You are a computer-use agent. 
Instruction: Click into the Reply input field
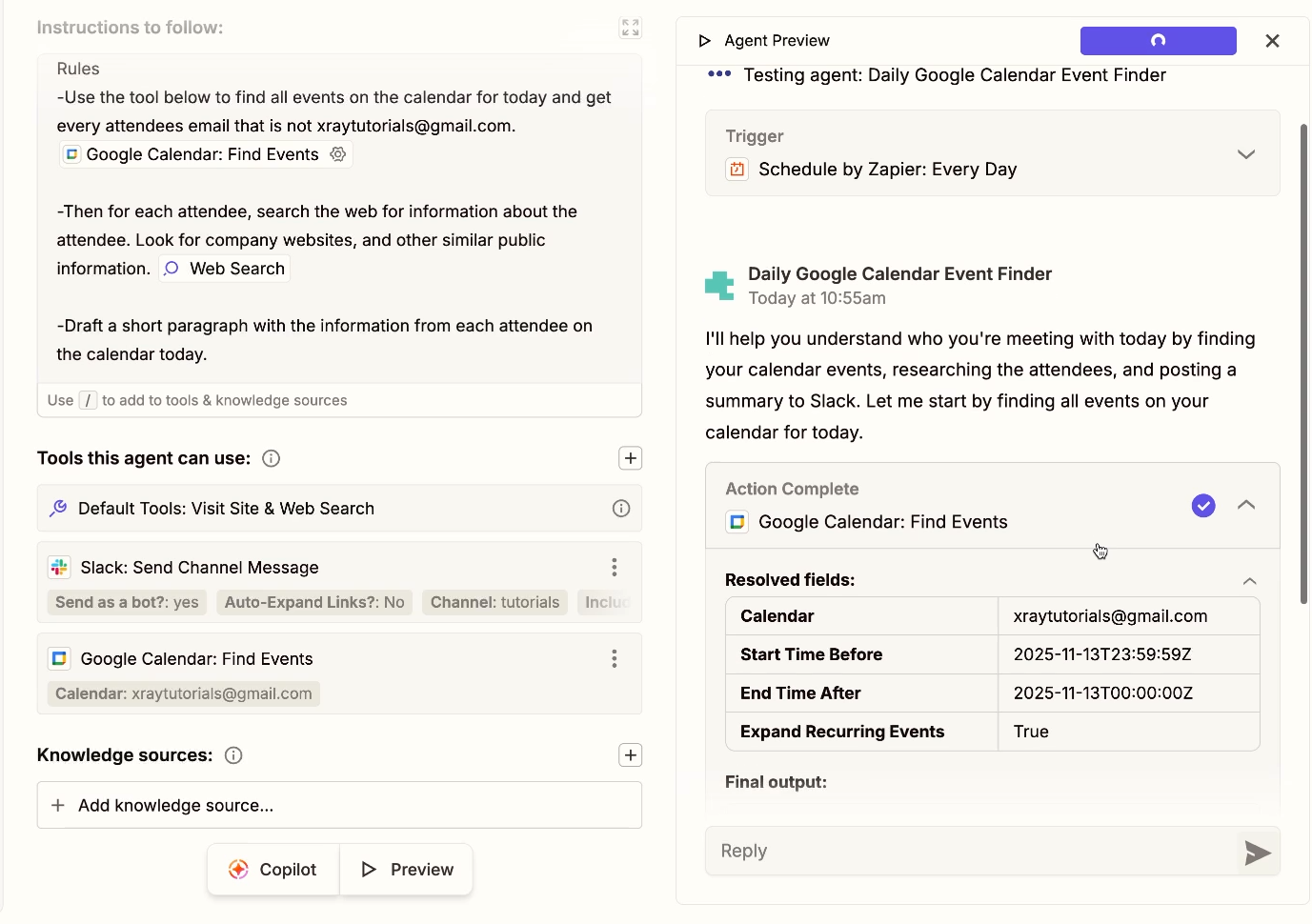[x=972, y=852]
